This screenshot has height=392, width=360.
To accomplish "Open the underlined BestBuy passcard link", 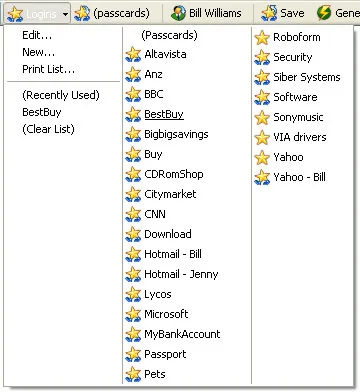I will point(164,114).
